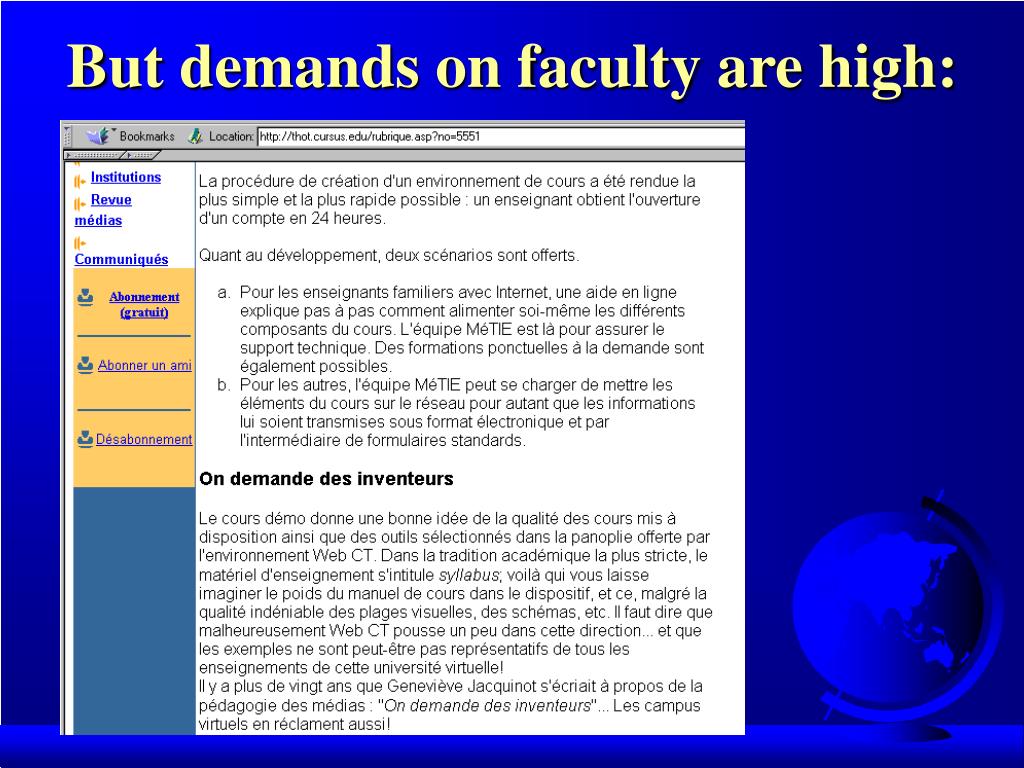
Task: Open the Abonner un ami link
Action: click(x=144, y=365)
